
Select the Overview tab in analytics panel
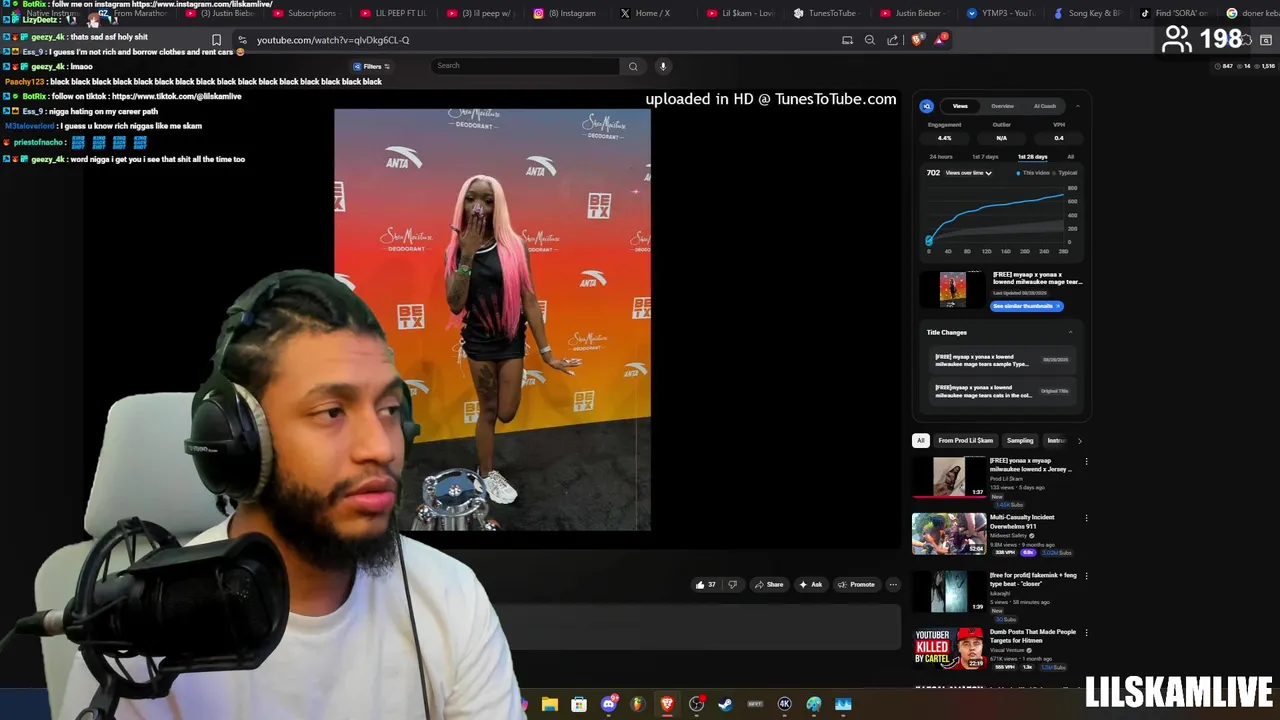(x=1002, y=106)
